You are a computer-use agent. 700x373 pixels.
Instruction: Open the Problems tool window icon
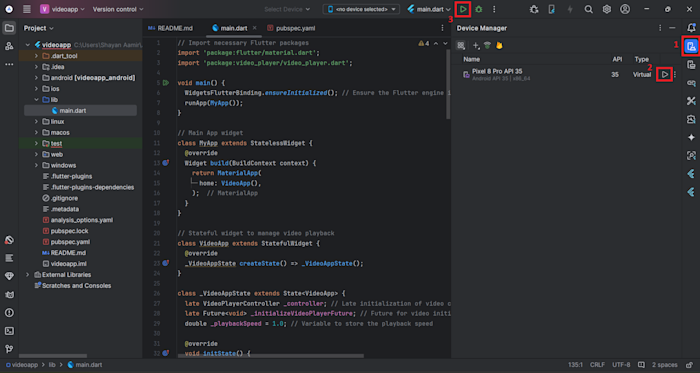[x=9, y=313]
